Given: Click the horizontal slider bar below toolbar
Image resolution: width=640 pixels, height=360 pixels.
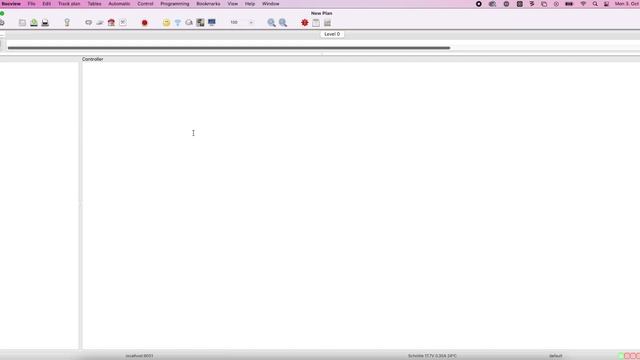Looking at the screenshot, I should pyautogui.click(x=229, y=48).
